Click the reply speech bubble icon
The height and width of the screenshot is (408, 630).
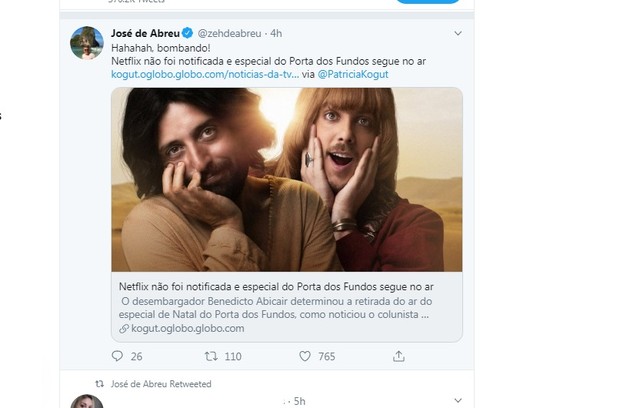tap(117, 356)
